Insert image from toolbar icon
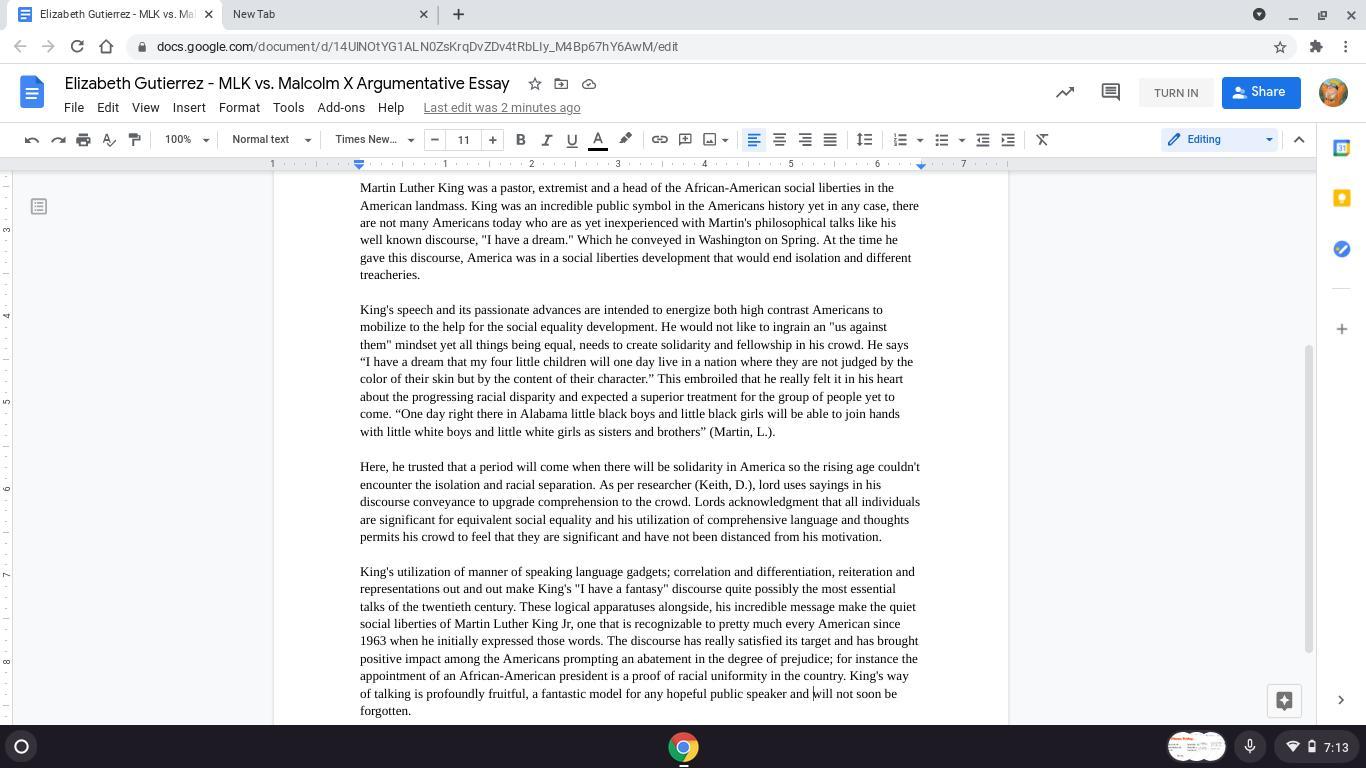 coord(710,140)
